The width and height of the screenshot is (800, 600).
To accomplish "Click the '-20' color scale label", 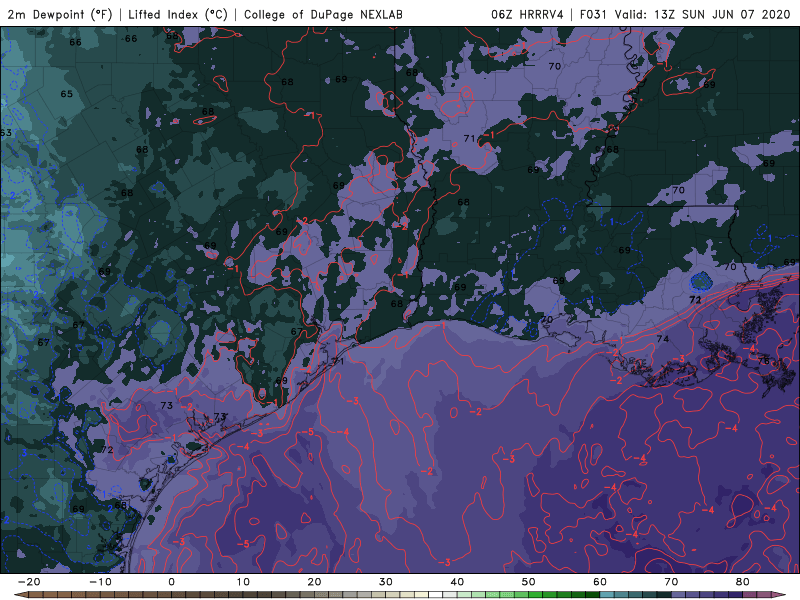I will (x=29, y=582).
